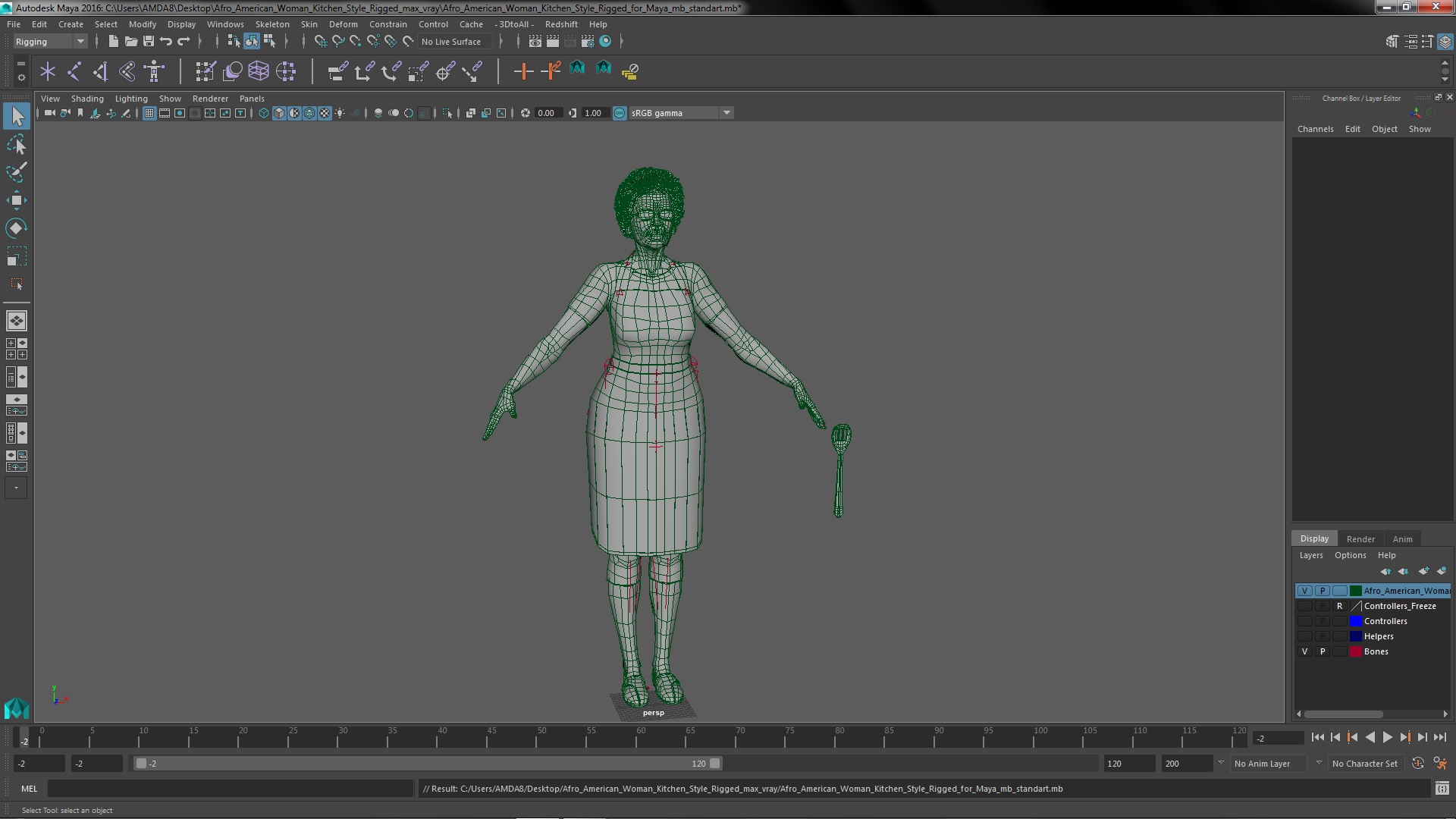
Task: Click the green Afro_American_Woman layer color swatch
Action: point(1356,591)
